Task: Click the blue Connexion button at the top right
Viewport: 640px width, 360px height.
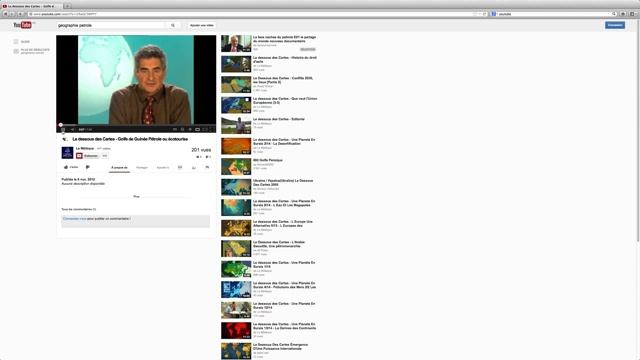Action: tap(615, 25)
